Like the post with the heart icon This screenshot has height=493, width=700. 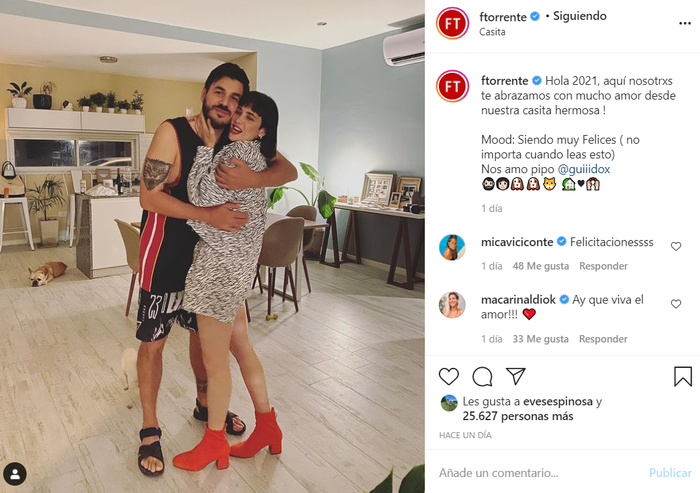[449, 376]
